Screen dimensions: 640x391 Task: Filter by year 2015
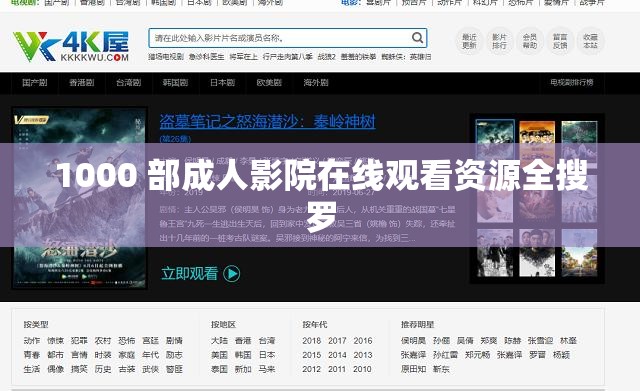312,355
